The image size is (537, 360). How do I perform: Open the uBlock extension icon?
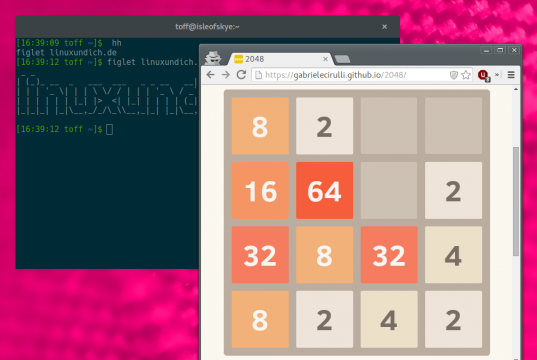tap(484, 75)
